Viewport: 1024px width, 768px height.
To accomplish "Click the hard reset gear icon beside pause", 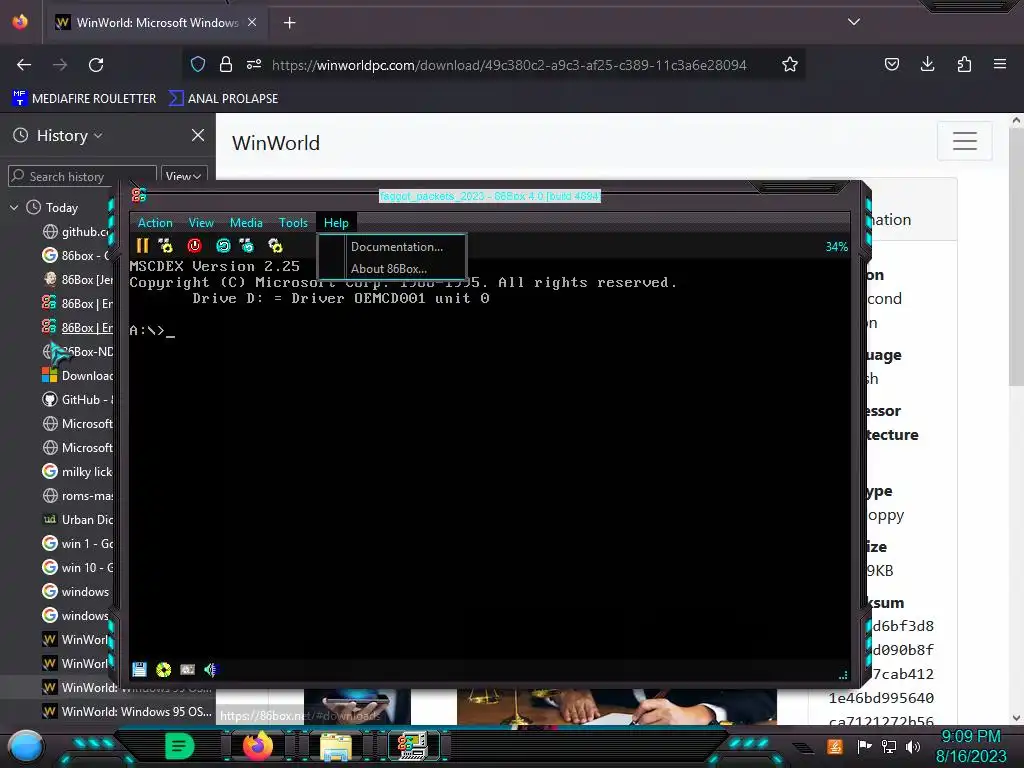I will click(x=165, y=246).
